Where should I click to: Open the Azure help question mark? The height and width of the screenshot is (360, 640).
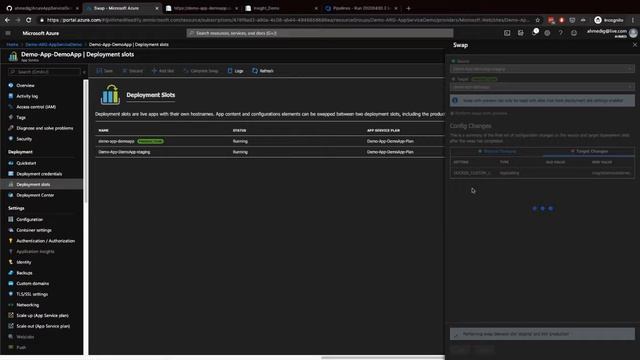click(x=560, y=33)
